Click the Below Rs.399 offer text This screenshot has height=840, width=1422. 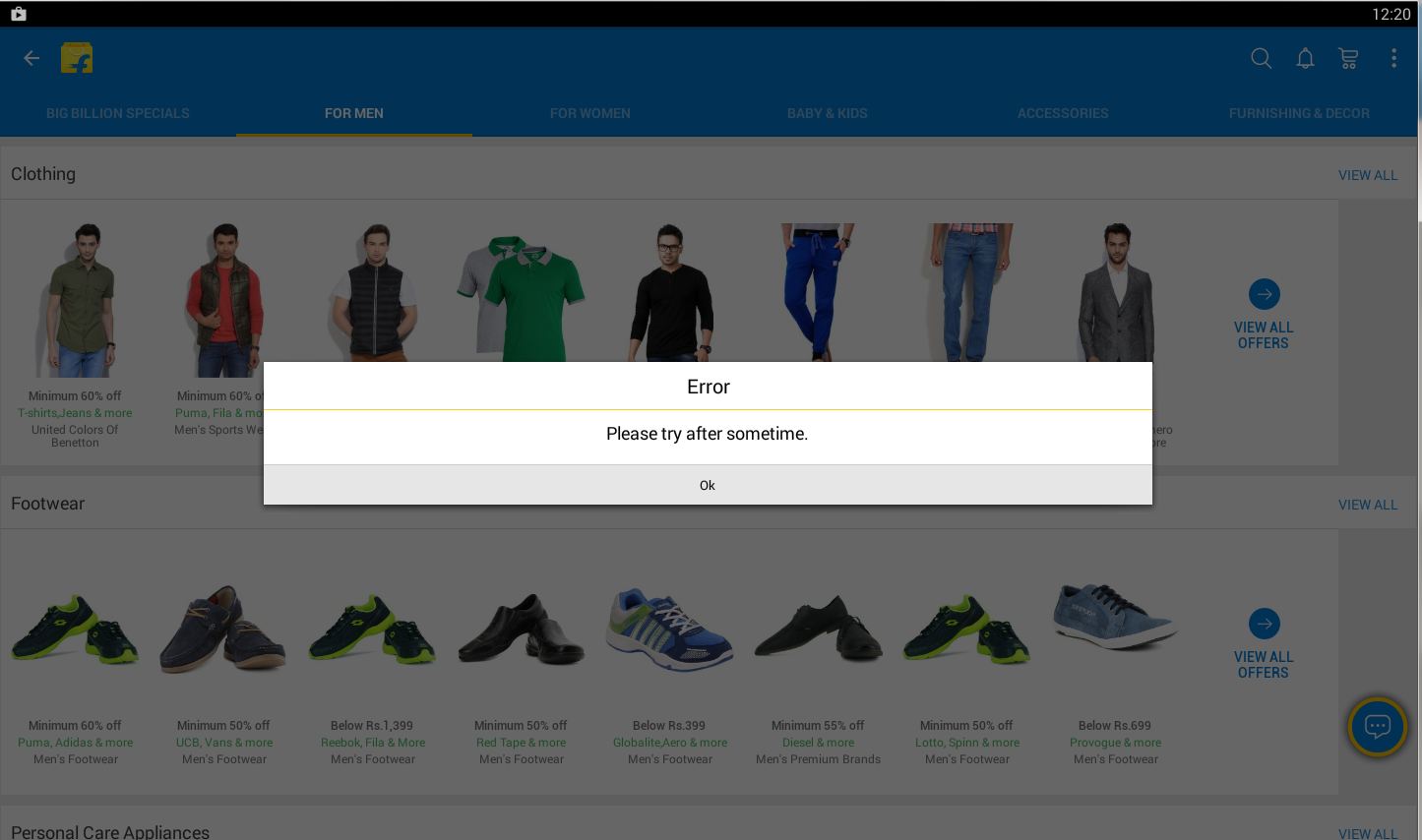tap(669, 726)
